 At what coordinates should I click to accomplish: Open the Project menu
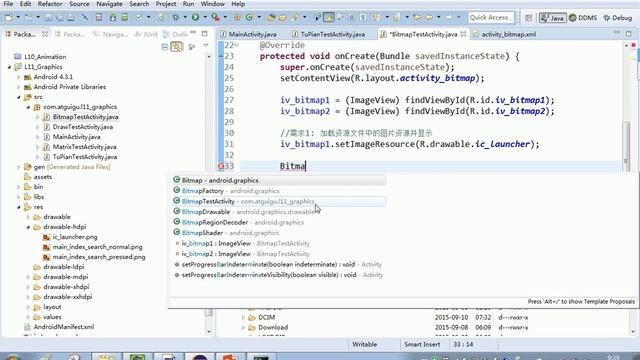(166, 4)
